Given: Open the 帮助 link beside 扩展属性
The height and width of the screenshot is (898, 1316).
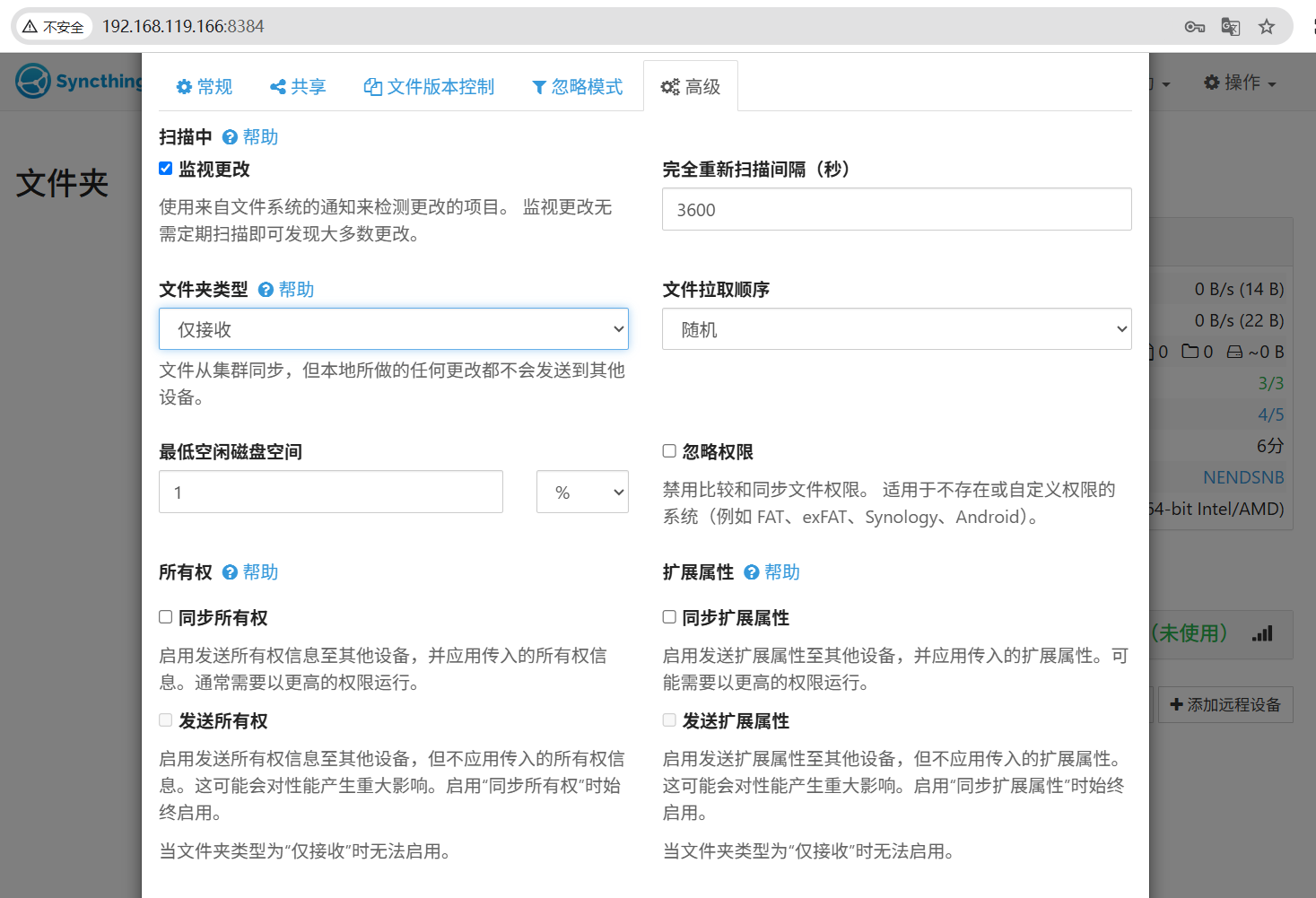Looking at the screenshot, I should [x=782, y=572].
